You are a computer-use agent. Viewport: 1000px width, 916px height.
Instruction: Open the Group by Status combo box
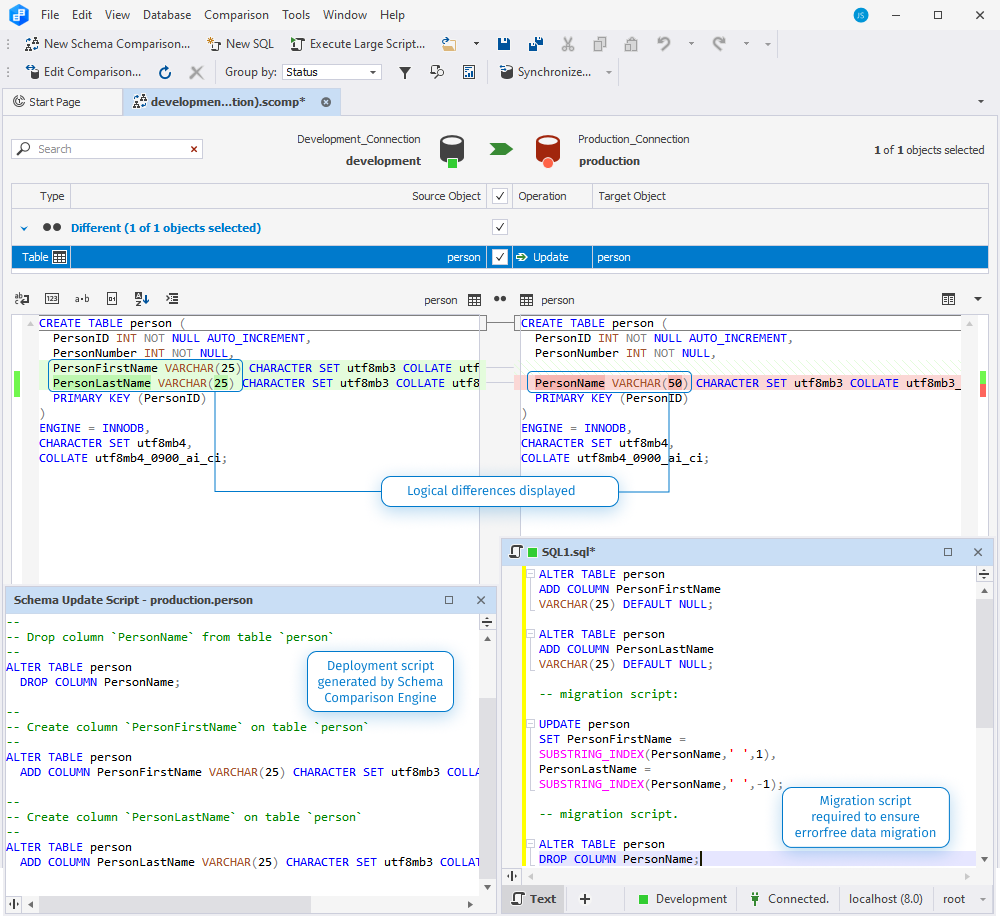[x=332, y=72]
